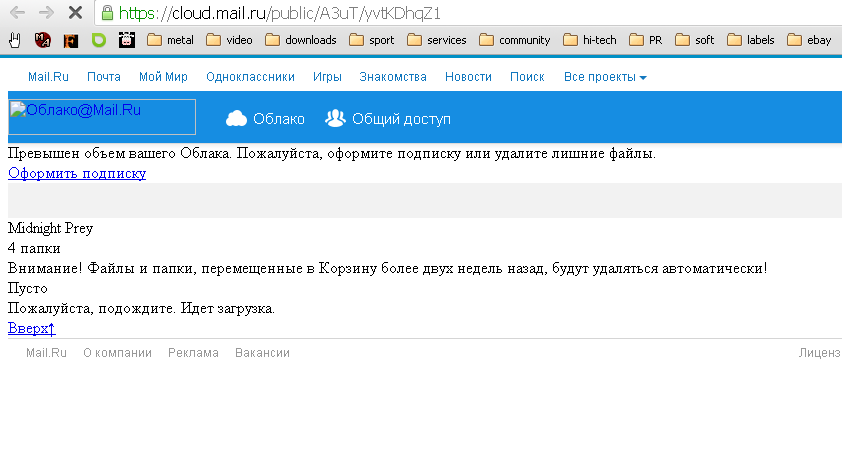
Task: Go to Mail.Ru in top navigation
Action: (x=48, y=77)
